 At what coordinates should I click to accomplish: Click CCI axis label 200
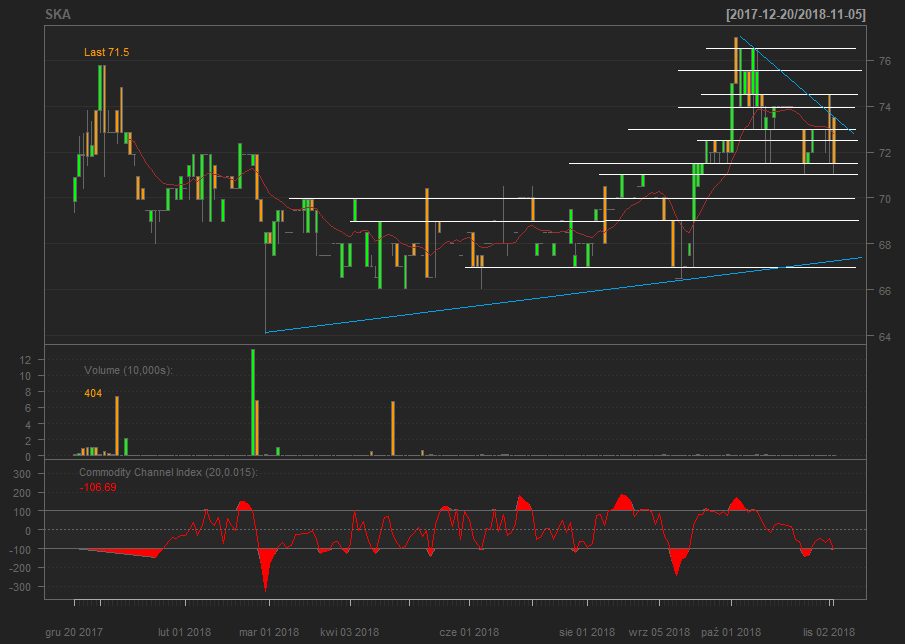click(21, 493)
